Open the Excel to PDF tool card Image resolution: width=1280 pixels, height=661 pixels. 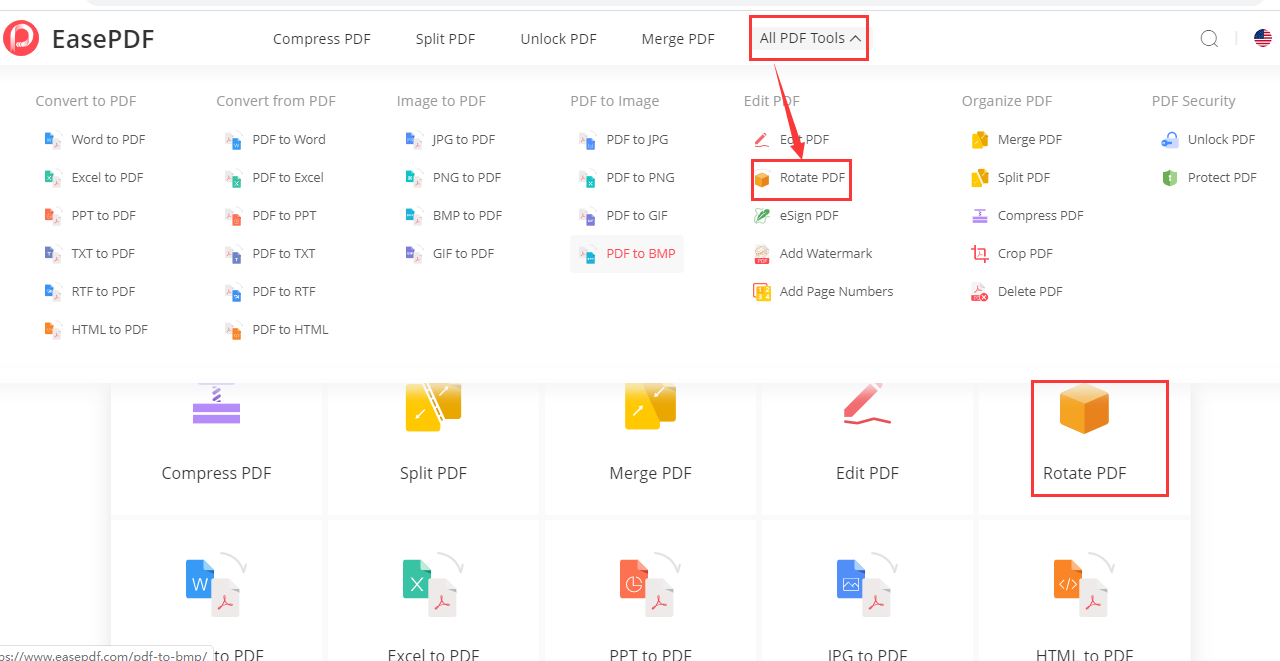(433, 590)
